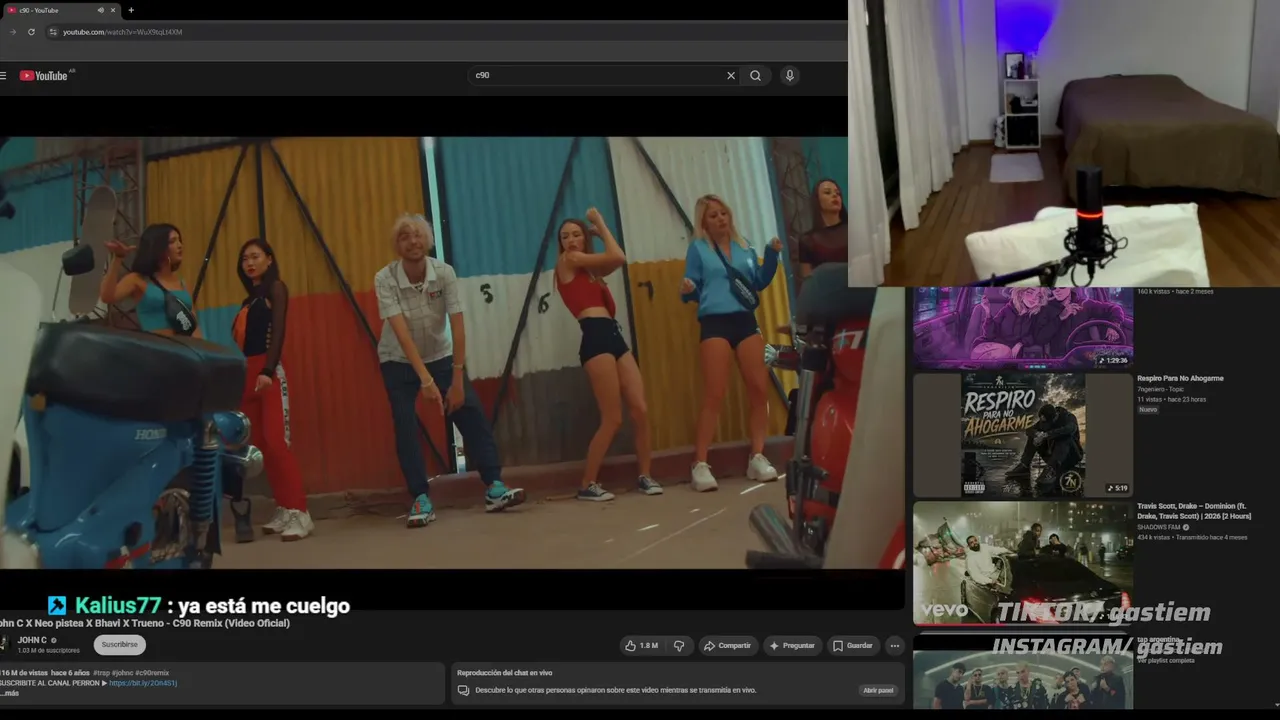Go to YouTube home via logo
The height and width of the screenshot is (720, 1280).
(44, 75)
